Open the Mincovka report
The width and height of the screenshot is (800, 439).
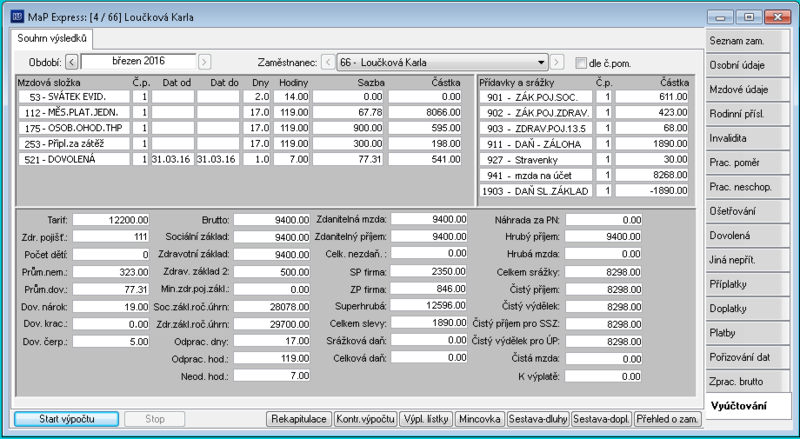coord(480,419)
